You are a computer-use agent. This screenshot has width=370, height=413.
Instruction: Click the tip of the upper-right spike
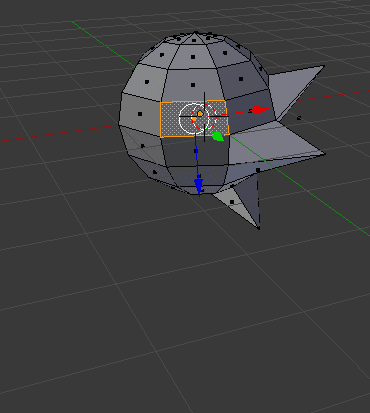(x=323, y=67)
